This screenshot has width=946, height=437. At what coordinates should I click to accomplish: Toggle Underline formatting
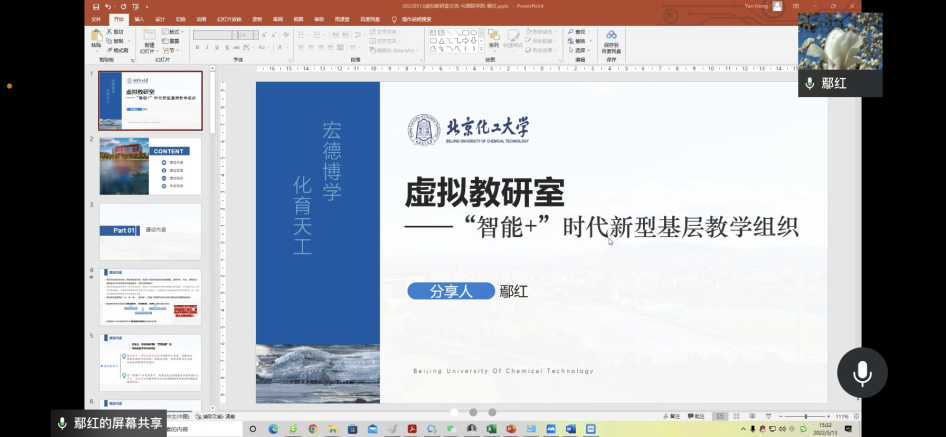click(217, 47)
